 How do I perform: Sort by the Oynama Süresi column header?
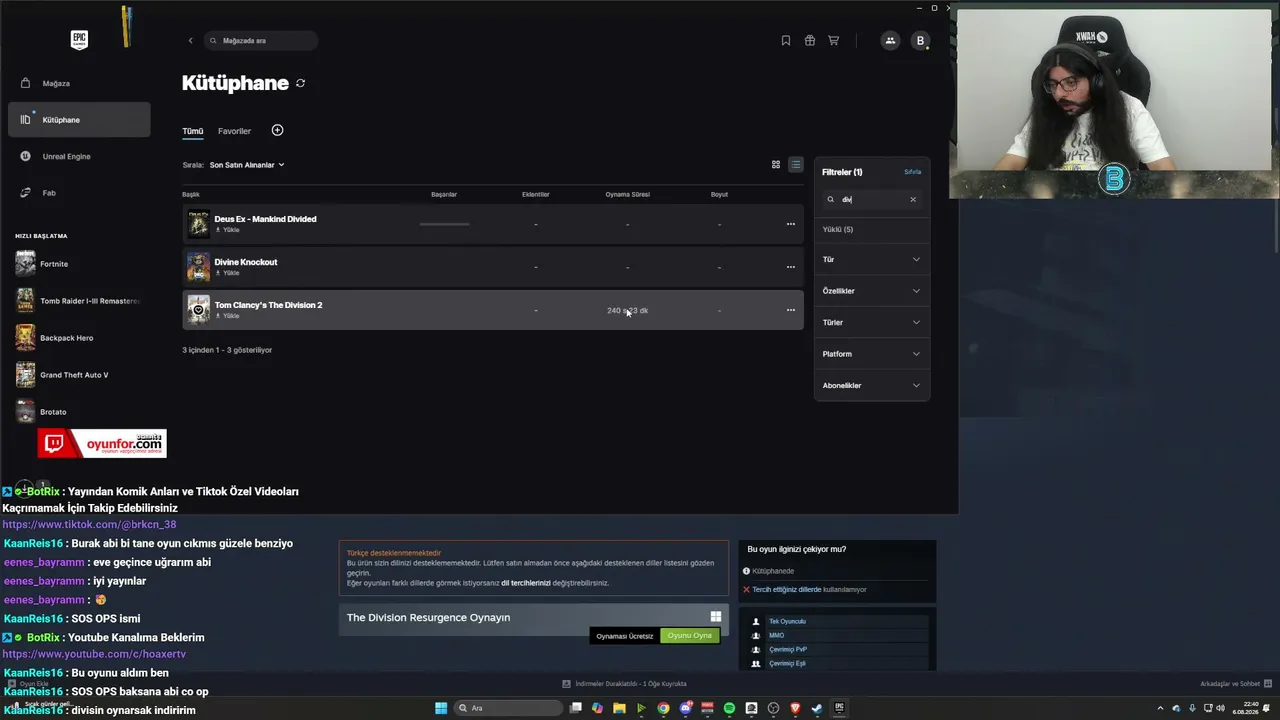click(627, 194)
